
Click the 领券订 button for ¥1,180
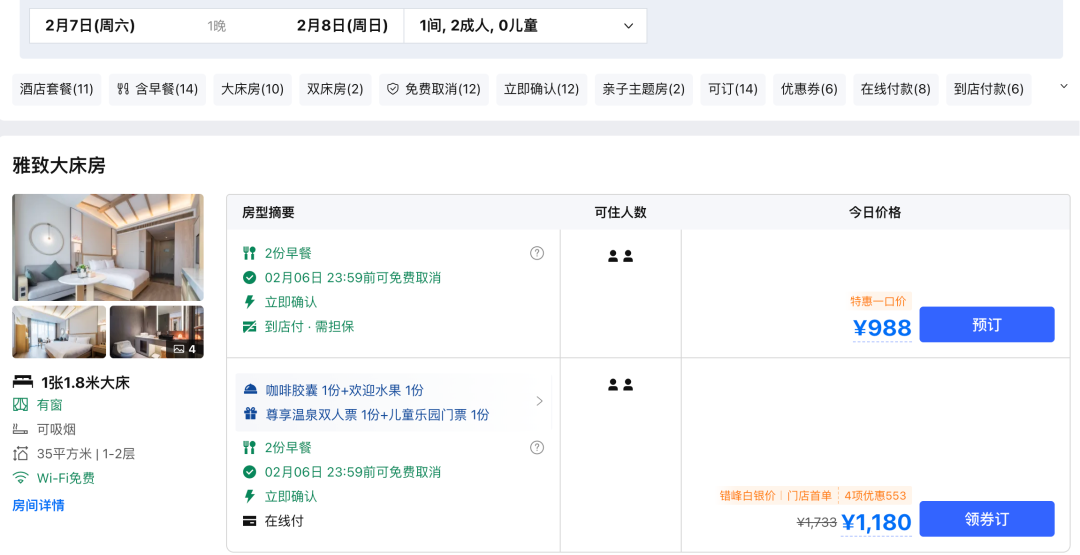(987, 519)
